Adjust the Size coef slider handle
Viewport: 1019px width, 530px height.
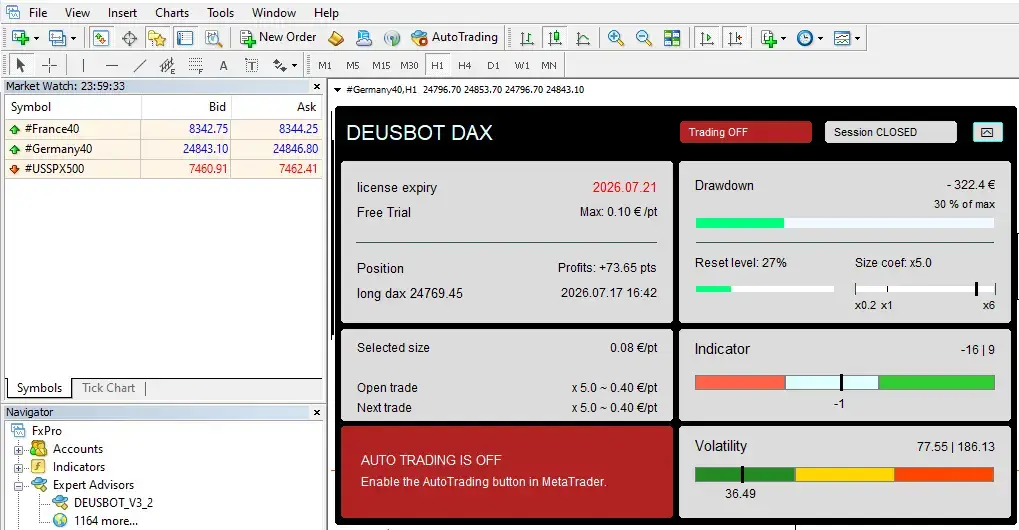tap(976, 289)
